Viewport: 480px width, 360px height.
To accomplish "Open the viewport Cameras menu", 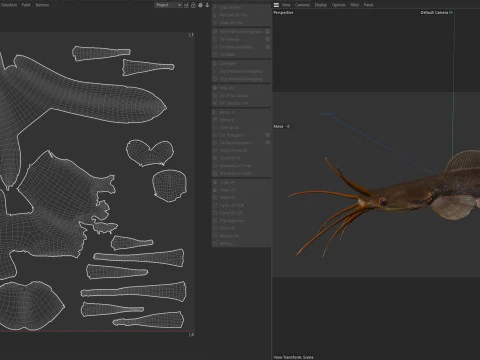I will 302,5.
